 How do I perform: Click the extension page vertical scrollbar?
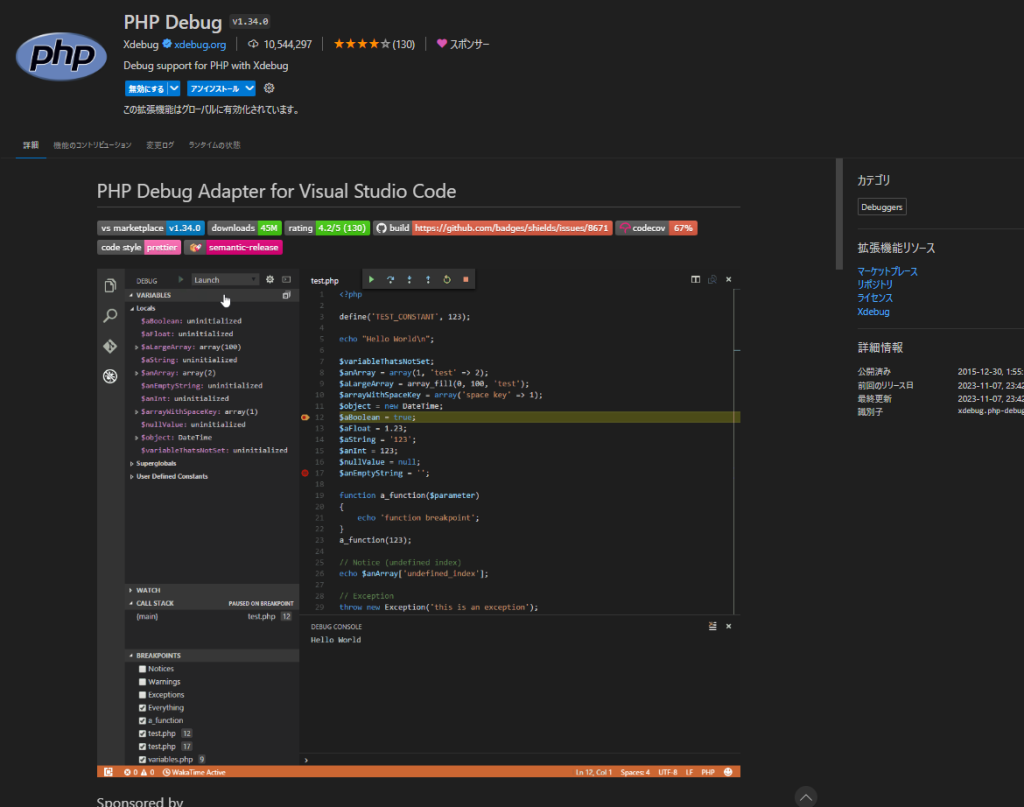tap(839, 213)
